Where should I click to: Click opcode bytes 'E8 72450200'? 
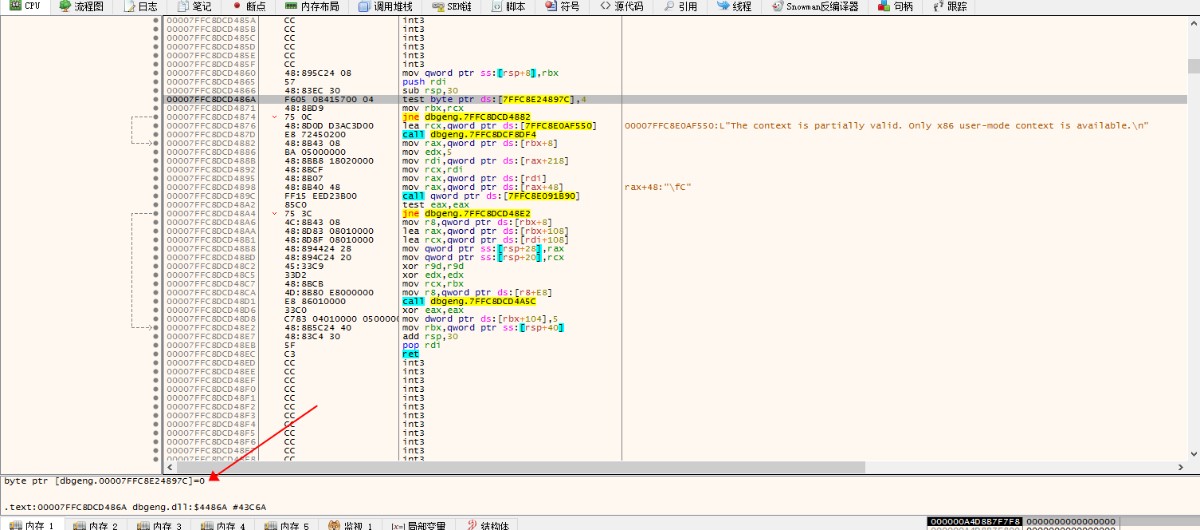[x=314, y=134]
